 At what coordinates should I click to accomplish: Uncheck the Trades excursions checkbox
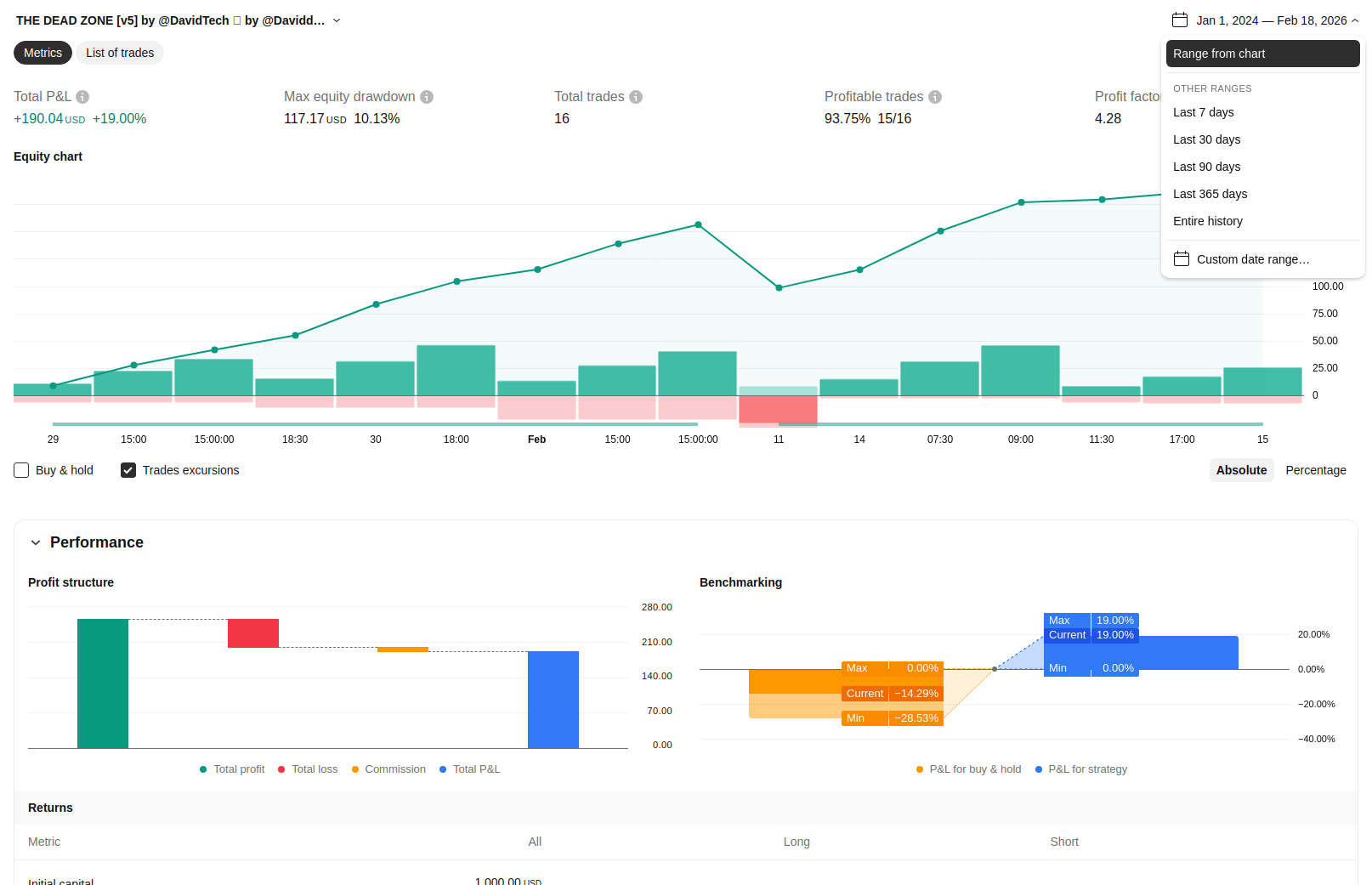pyautogui.click(x=128, y=470)
